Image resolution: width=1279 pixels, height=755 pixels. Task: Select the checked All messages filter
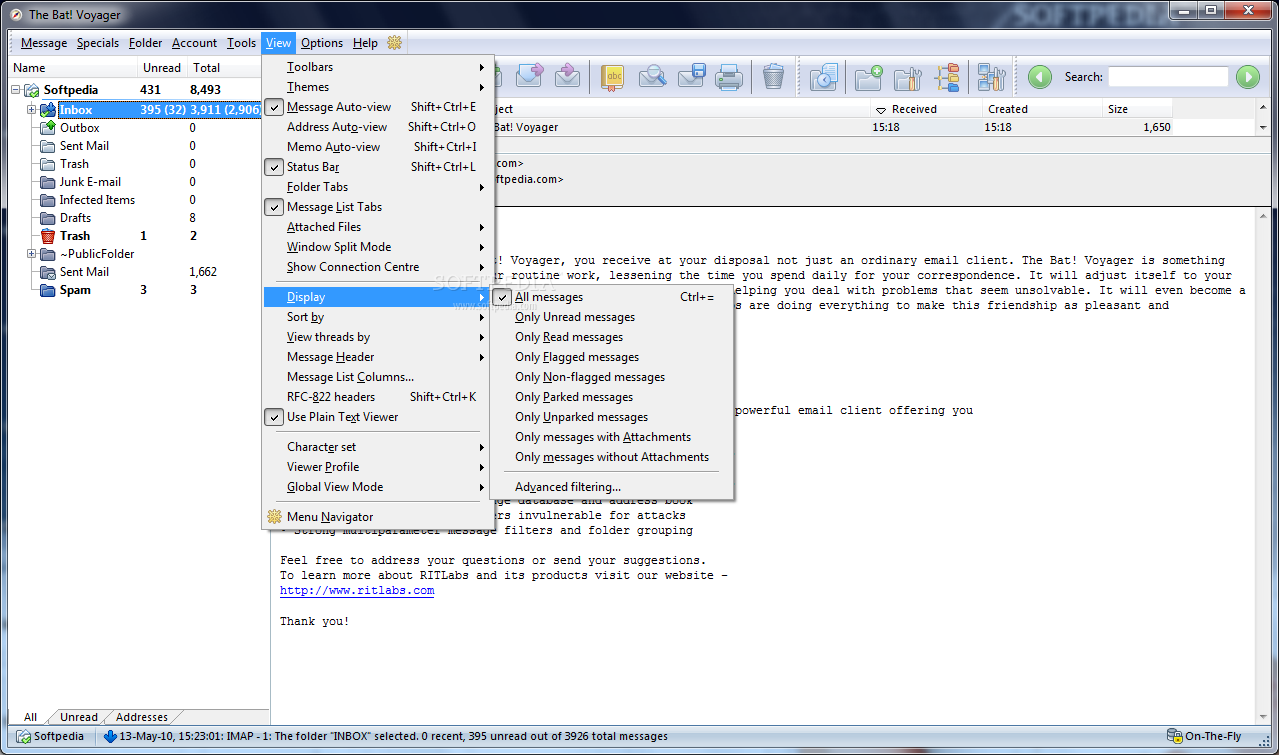(x=612, y=297)
